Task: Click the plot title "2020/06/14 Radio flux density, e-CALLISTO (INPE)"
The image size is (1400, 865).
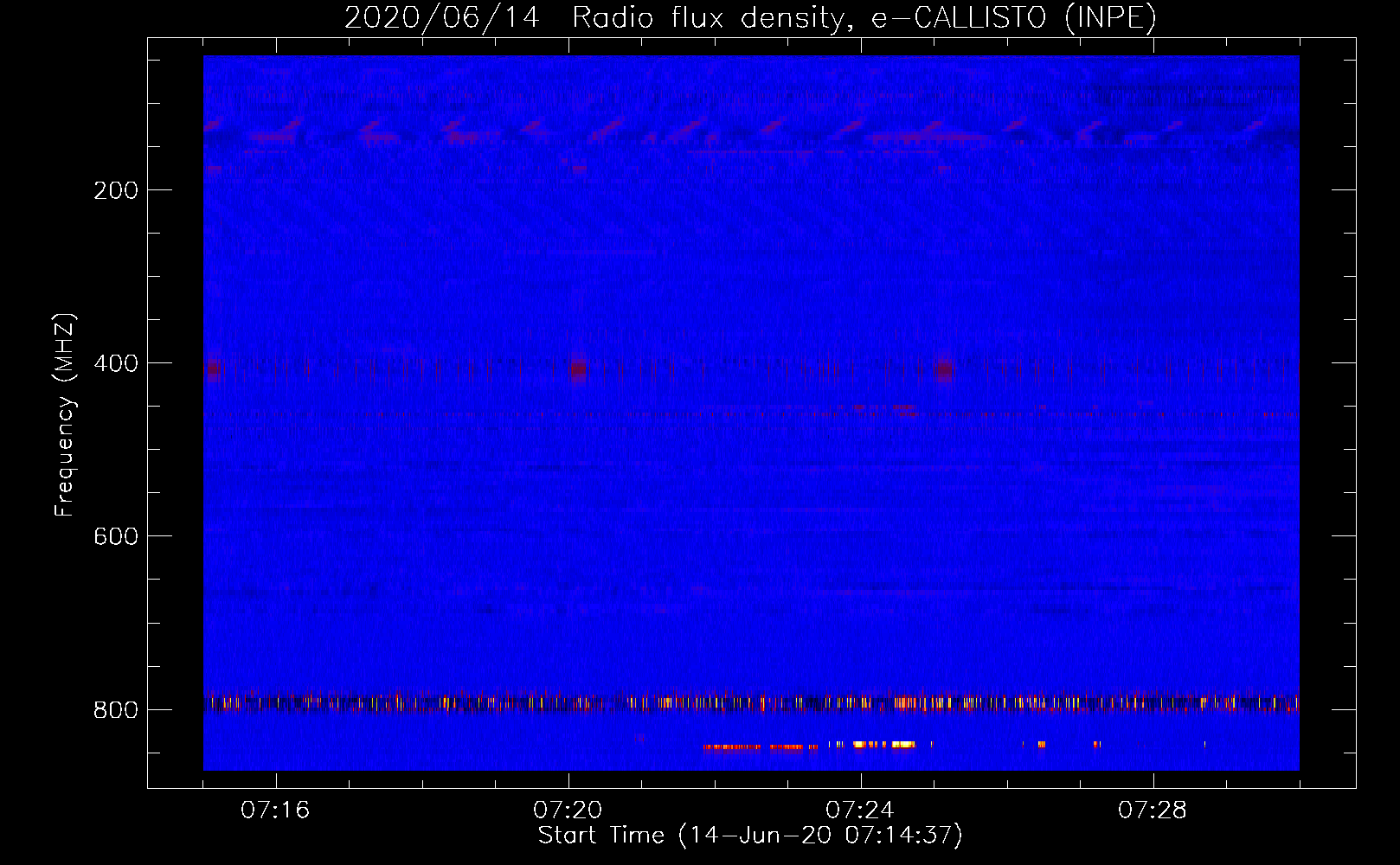Action: pyautogui.click(x=750, y=17)
